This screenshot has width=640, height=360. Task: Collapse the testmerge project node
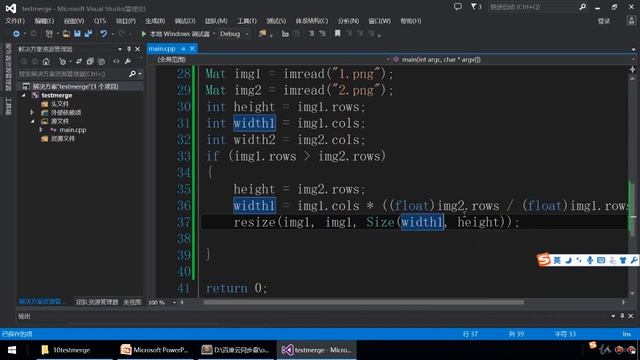pos(24,95)
